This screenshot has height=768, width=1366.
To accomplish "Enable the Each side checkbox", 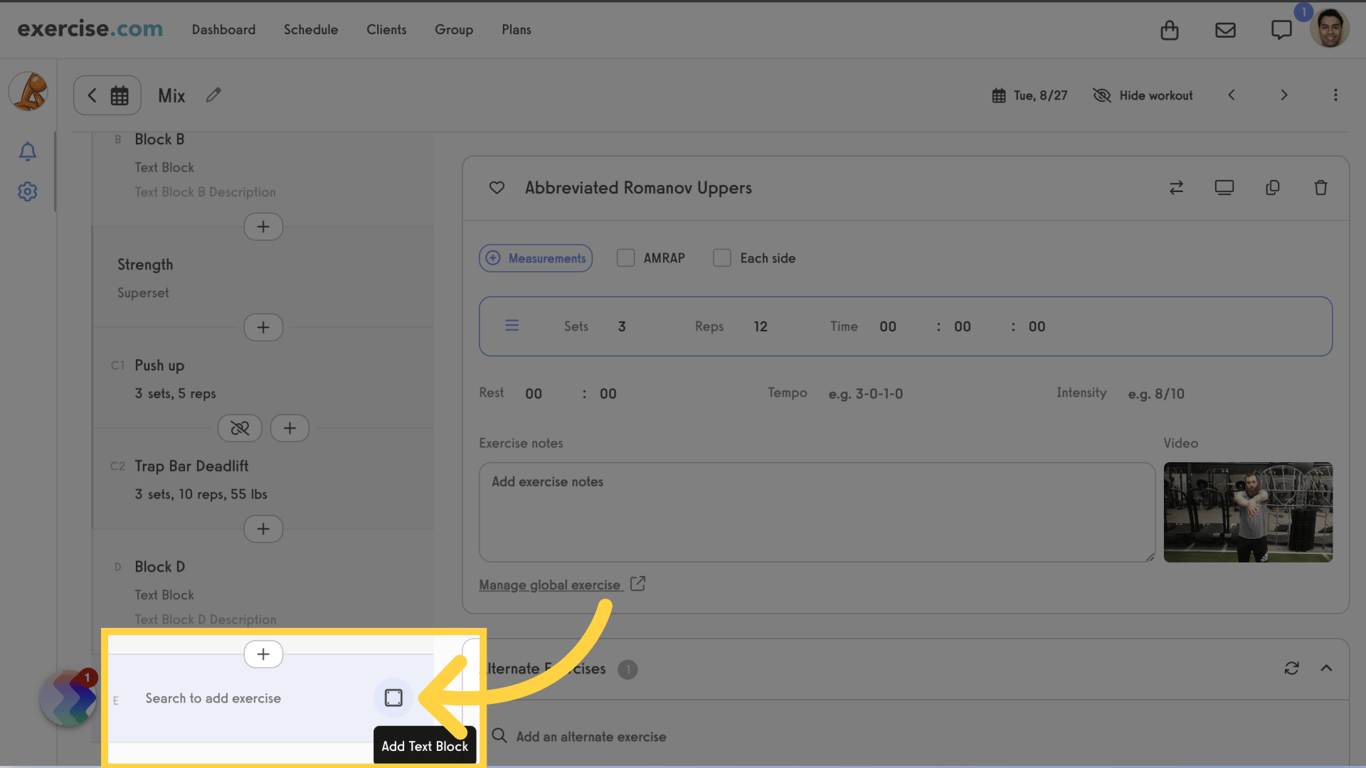I will coord(722,257).
